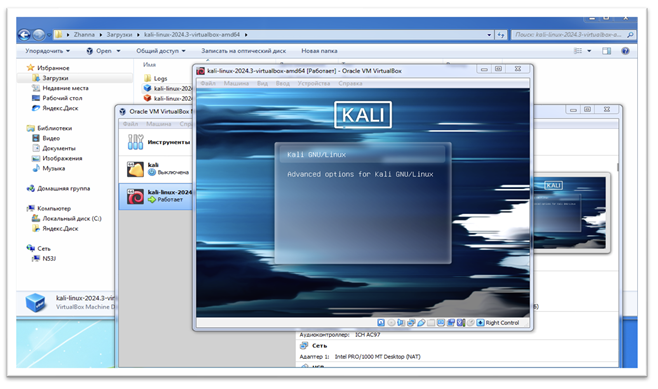The width and height of the screenshot is (658, 389).
Task: Click the network adapter icon in VM status bar
Action: [x=411, y=322]
